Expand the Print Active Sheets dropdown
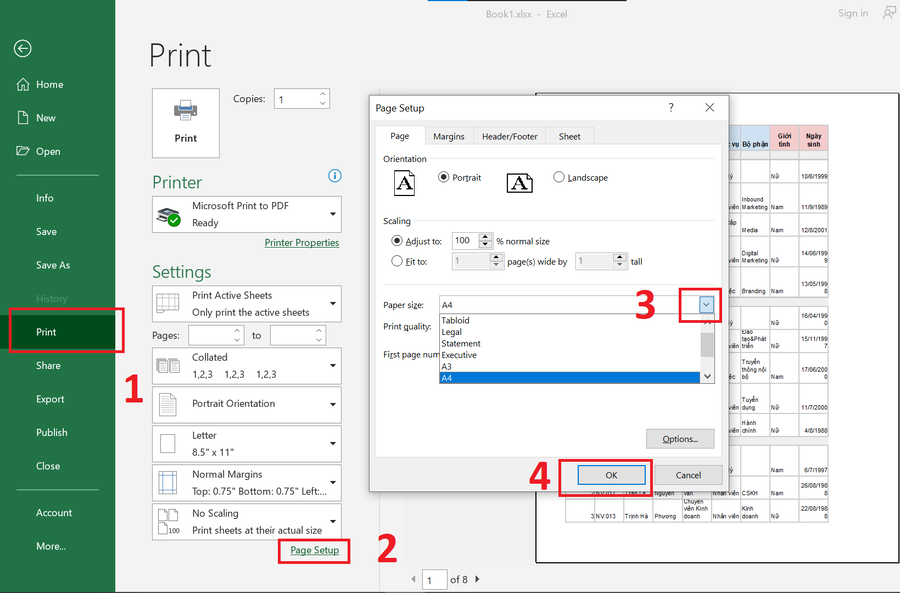This screenshot has width=900, height=593. [x=247, y=304]
